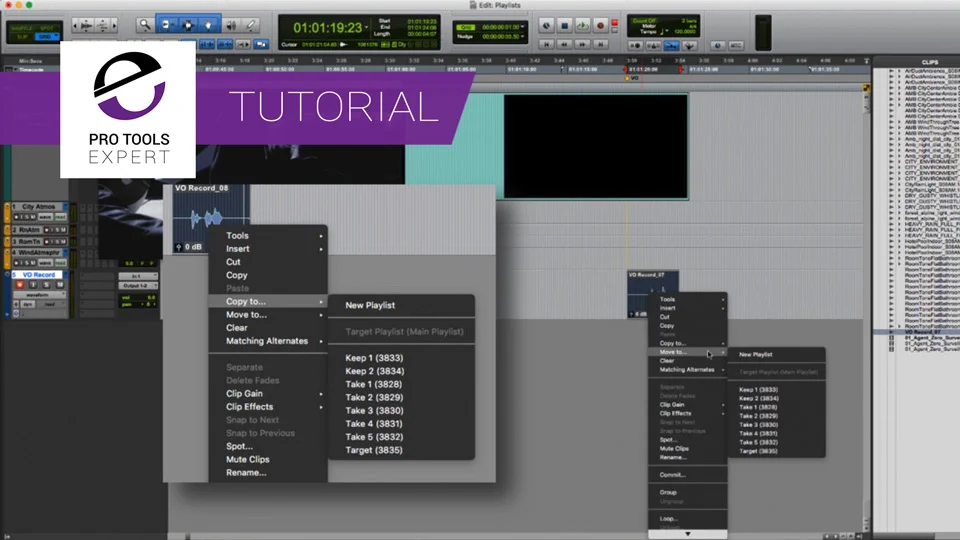Choose Clip Gain in enlarged context menu
The width and height of the screenshot is (960, 540).
(268, 394)
